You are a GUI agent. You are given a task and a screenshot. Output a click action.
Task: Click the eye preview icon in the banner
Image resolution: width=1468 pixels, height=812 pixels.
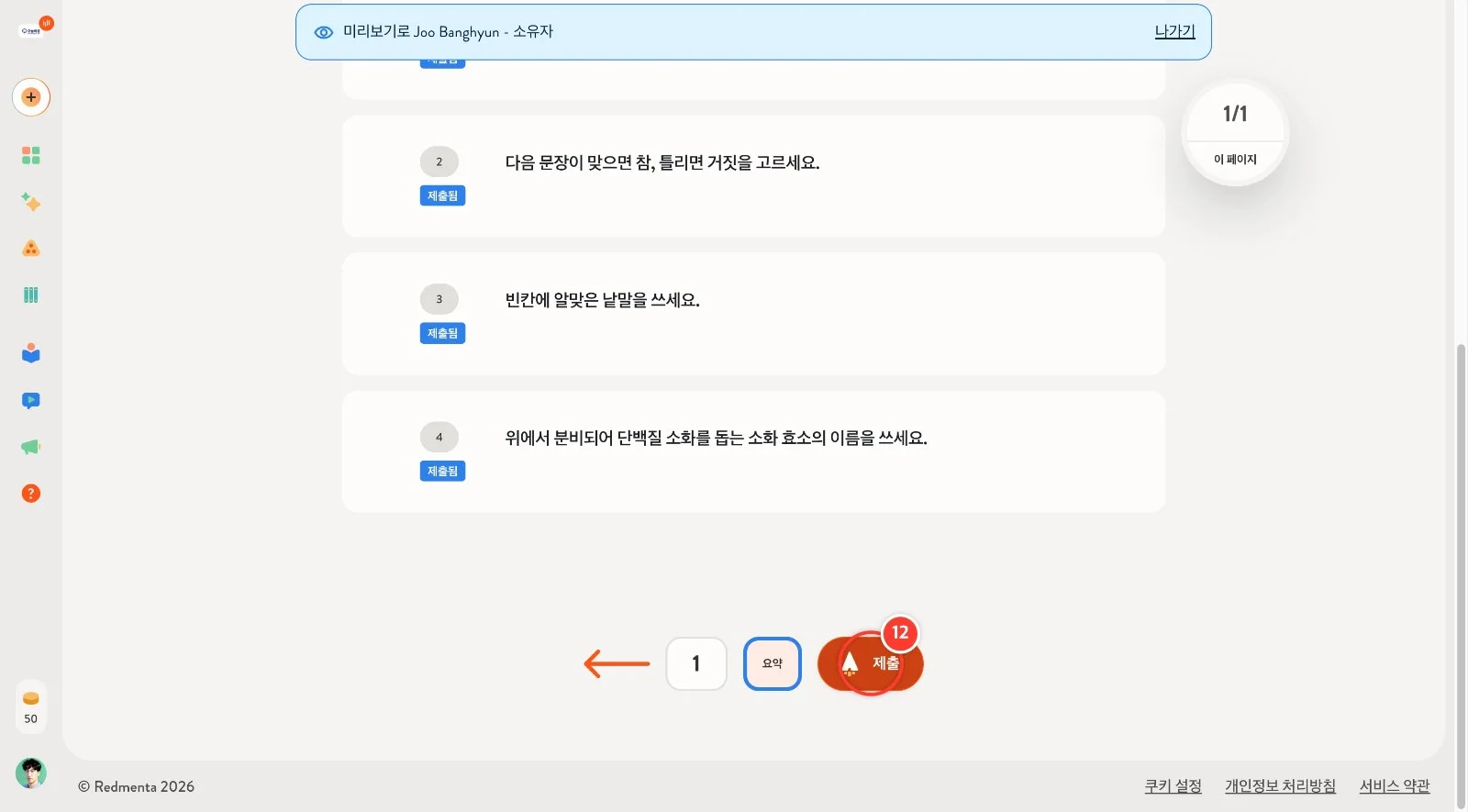pos(323,32)
